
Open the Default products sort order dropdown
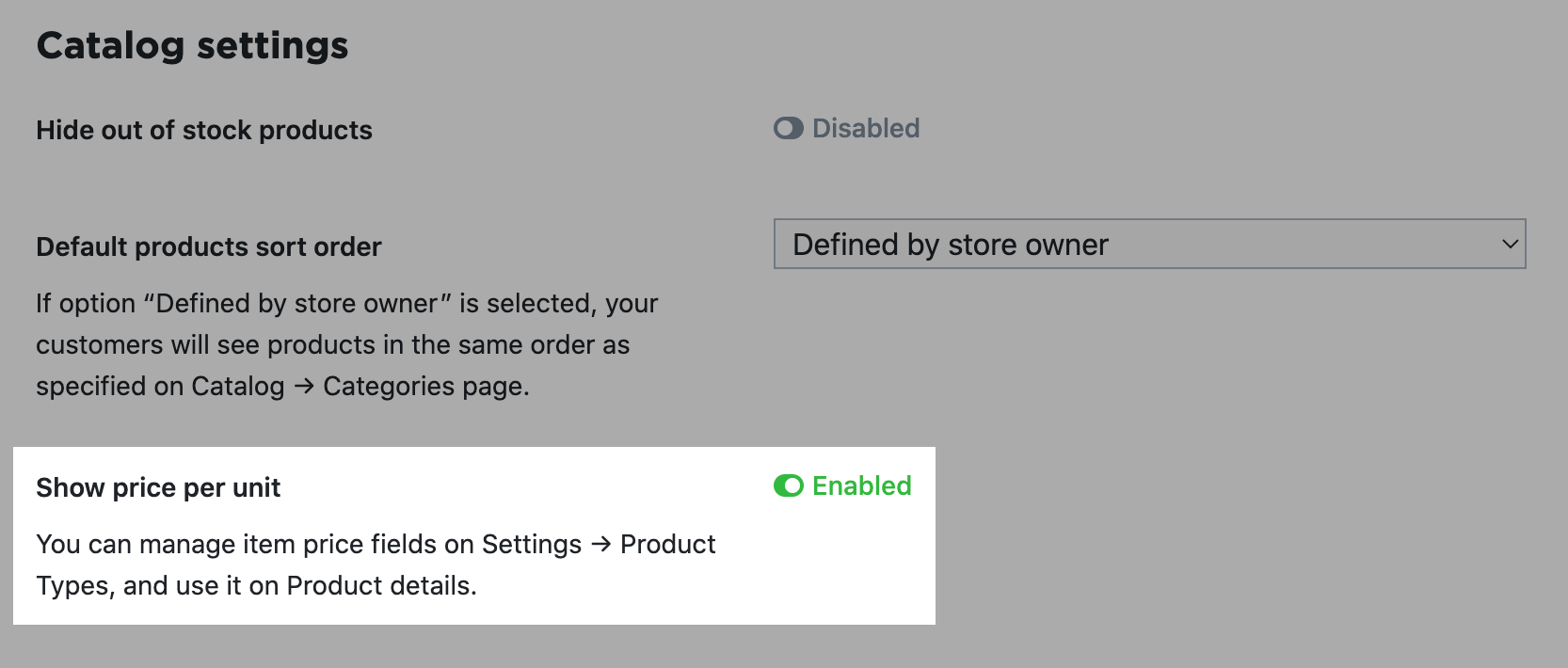(1149, 245)
